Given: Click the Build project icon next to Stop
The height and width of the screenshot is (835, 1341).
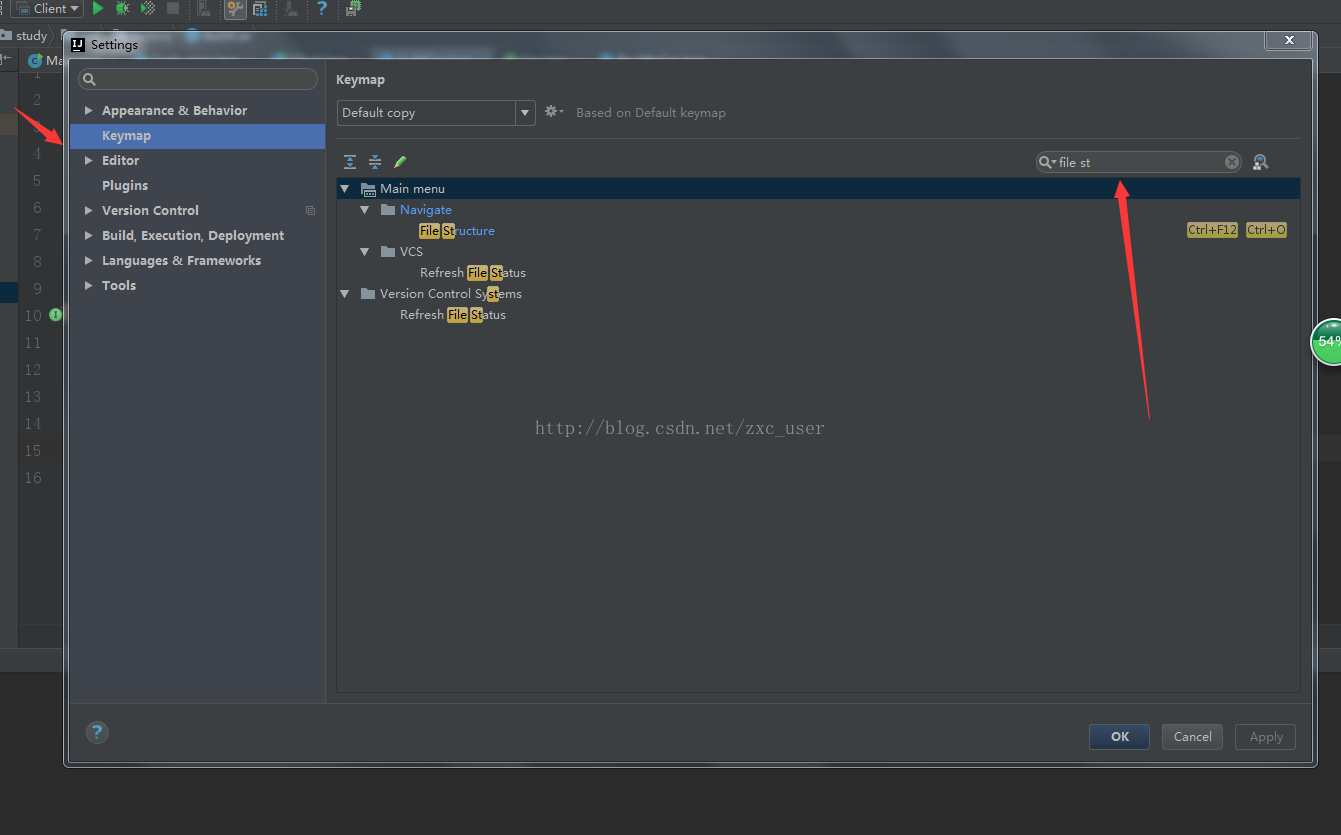Looking at the screenshot, I should tap(204, 9).
